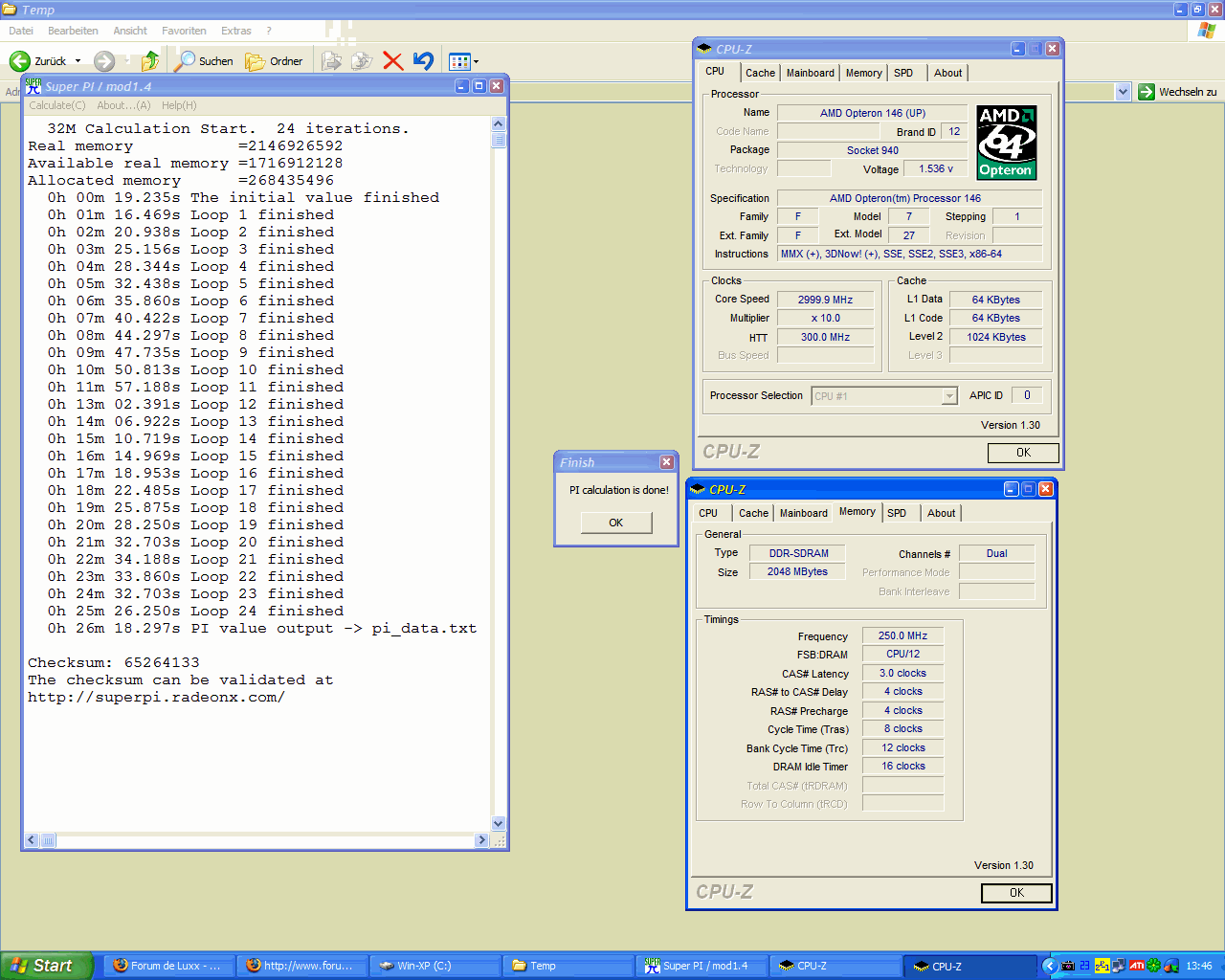
Task: Click the green Wechseln zu arrow icon
Action: tap(1147, 92)
